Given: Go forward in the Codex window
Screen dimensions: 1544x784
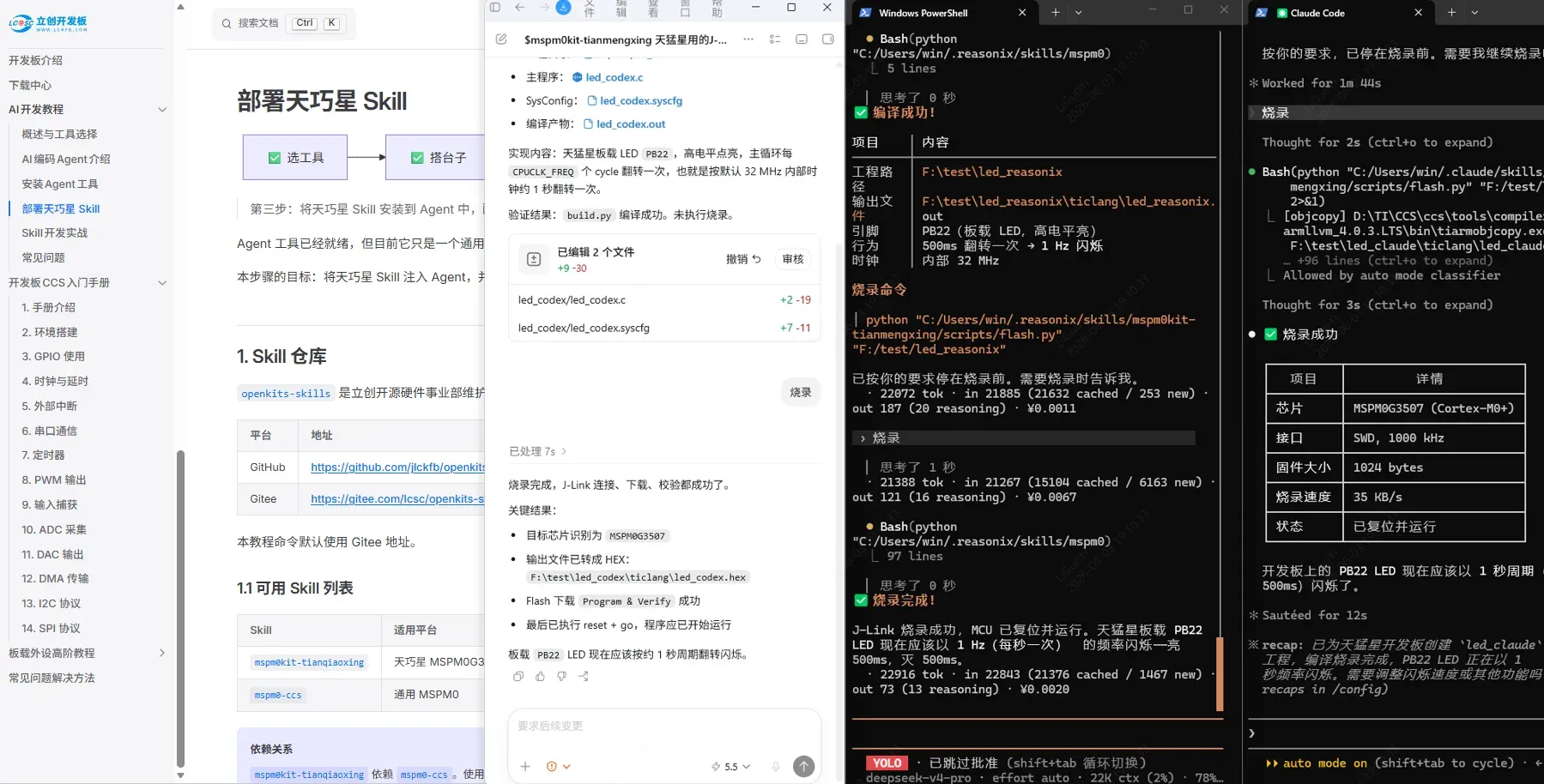Looking at the screenshot, I should coord(543,8).
